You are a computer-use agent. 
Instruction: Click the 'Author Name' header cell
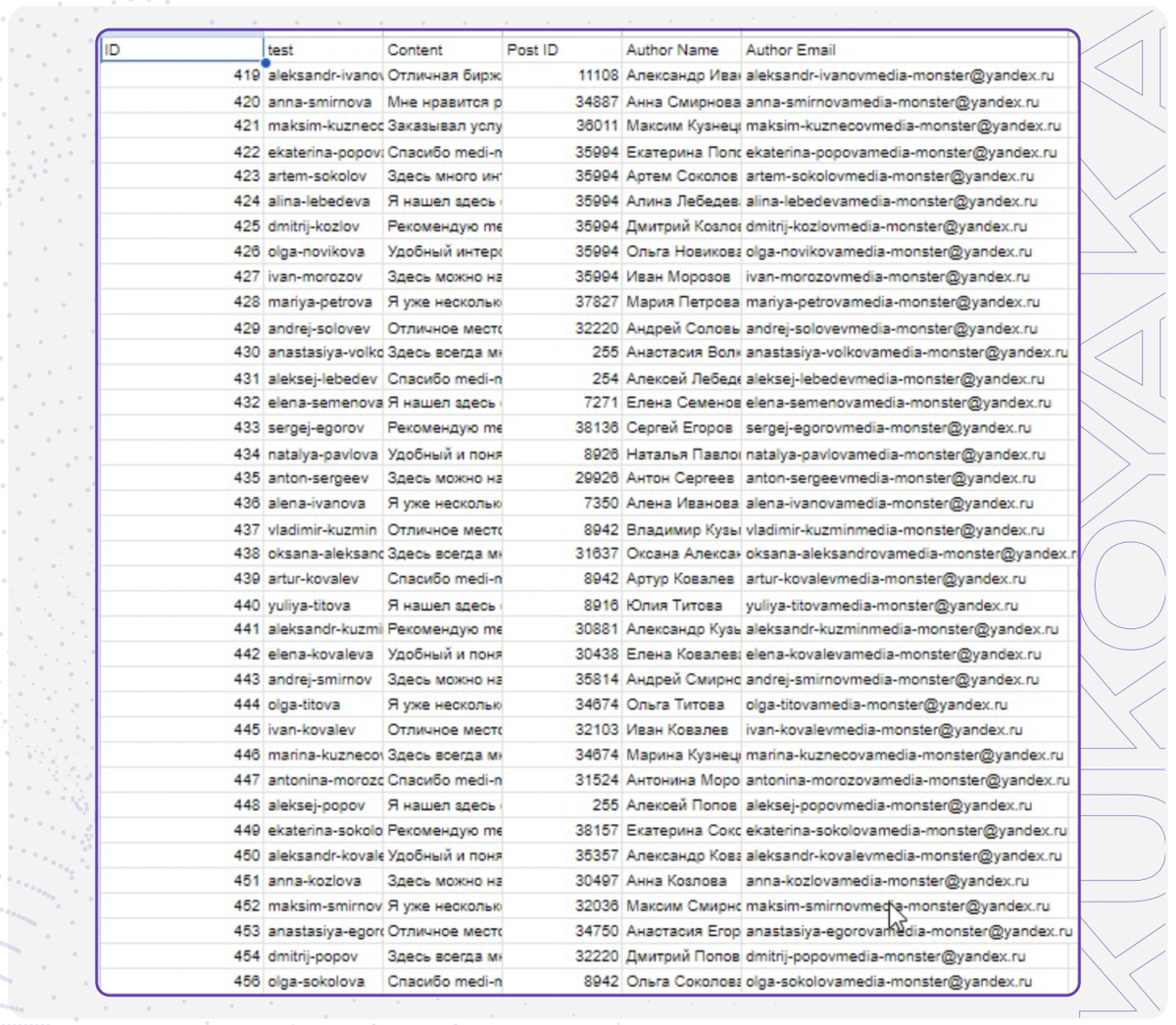[682, 50]
